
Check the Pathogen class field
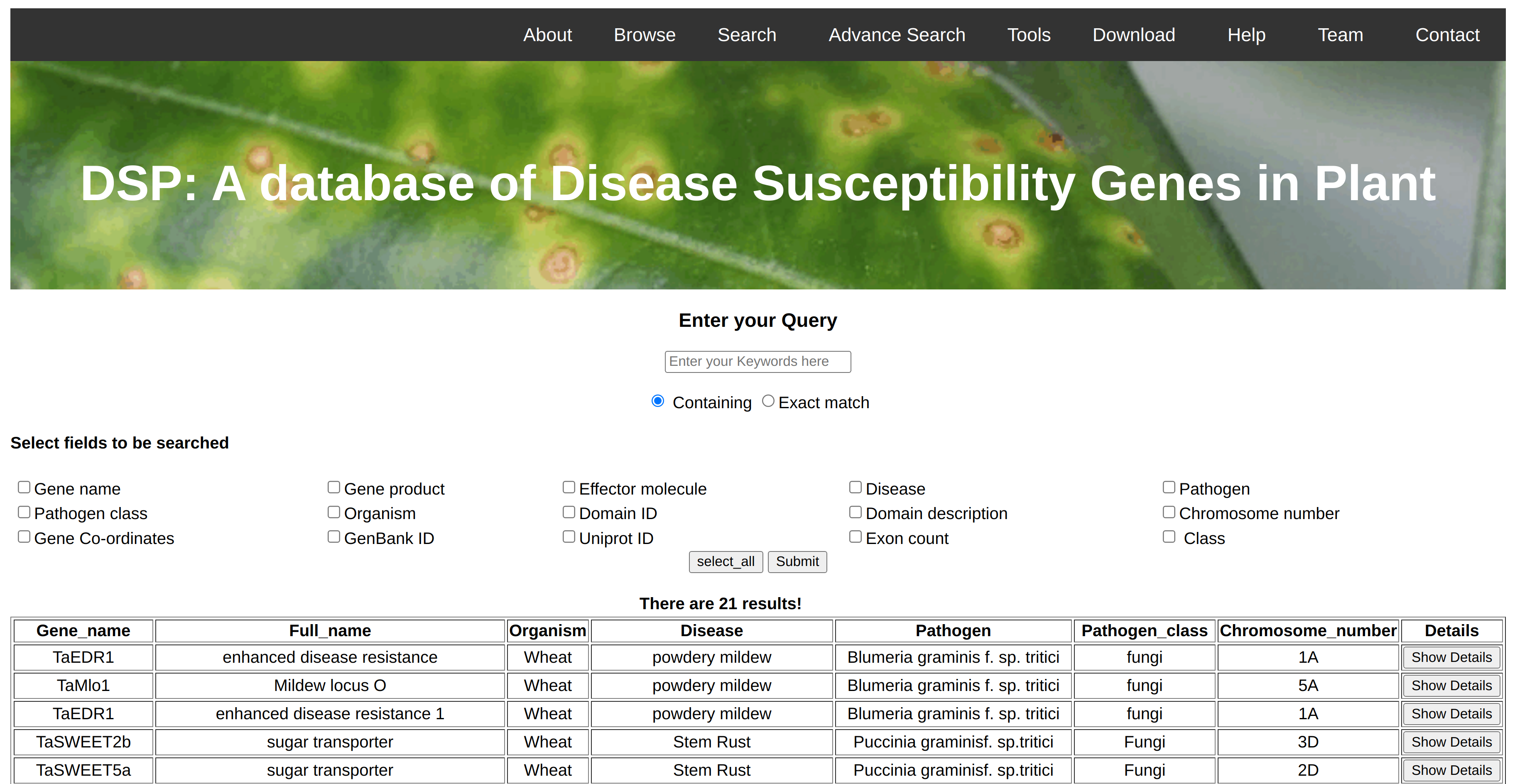[x=24, y=512]
